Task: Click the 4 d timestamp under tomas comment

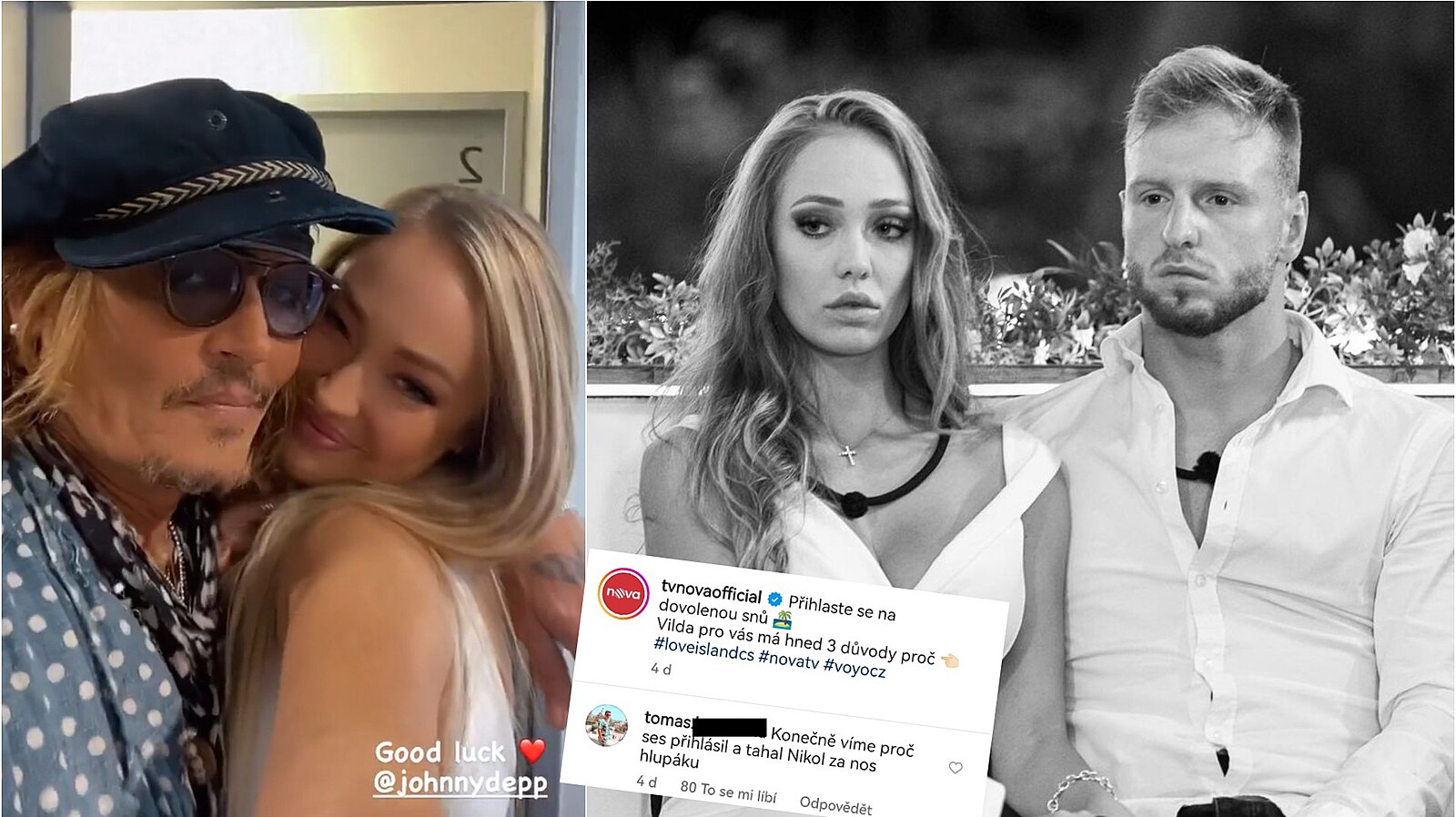Action: [x=646, y=782]
